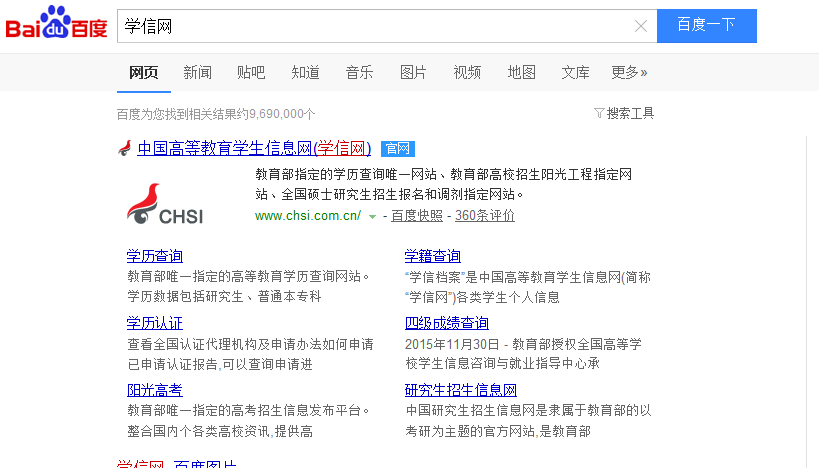The image size is (819, 468).
Task: Open the 四级成绩查询 sublink
Action: tap(447, 323)
